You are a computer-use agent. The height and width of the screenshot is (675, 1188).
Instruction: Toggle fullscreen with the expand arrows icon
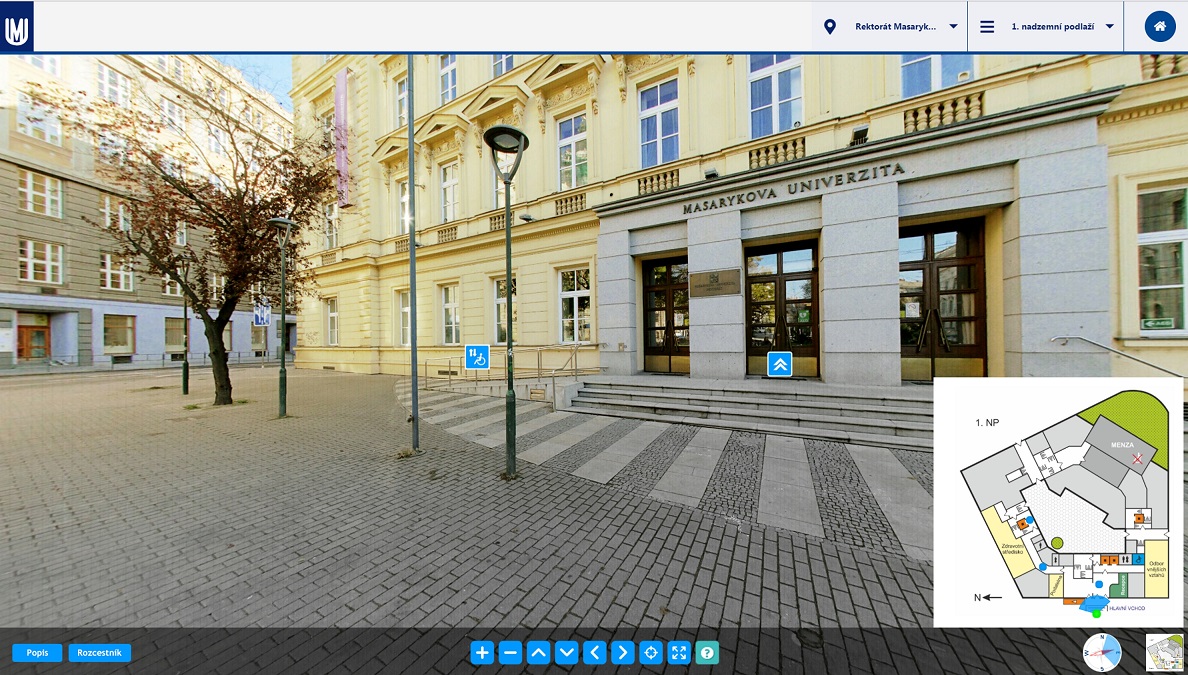(679, 652)
